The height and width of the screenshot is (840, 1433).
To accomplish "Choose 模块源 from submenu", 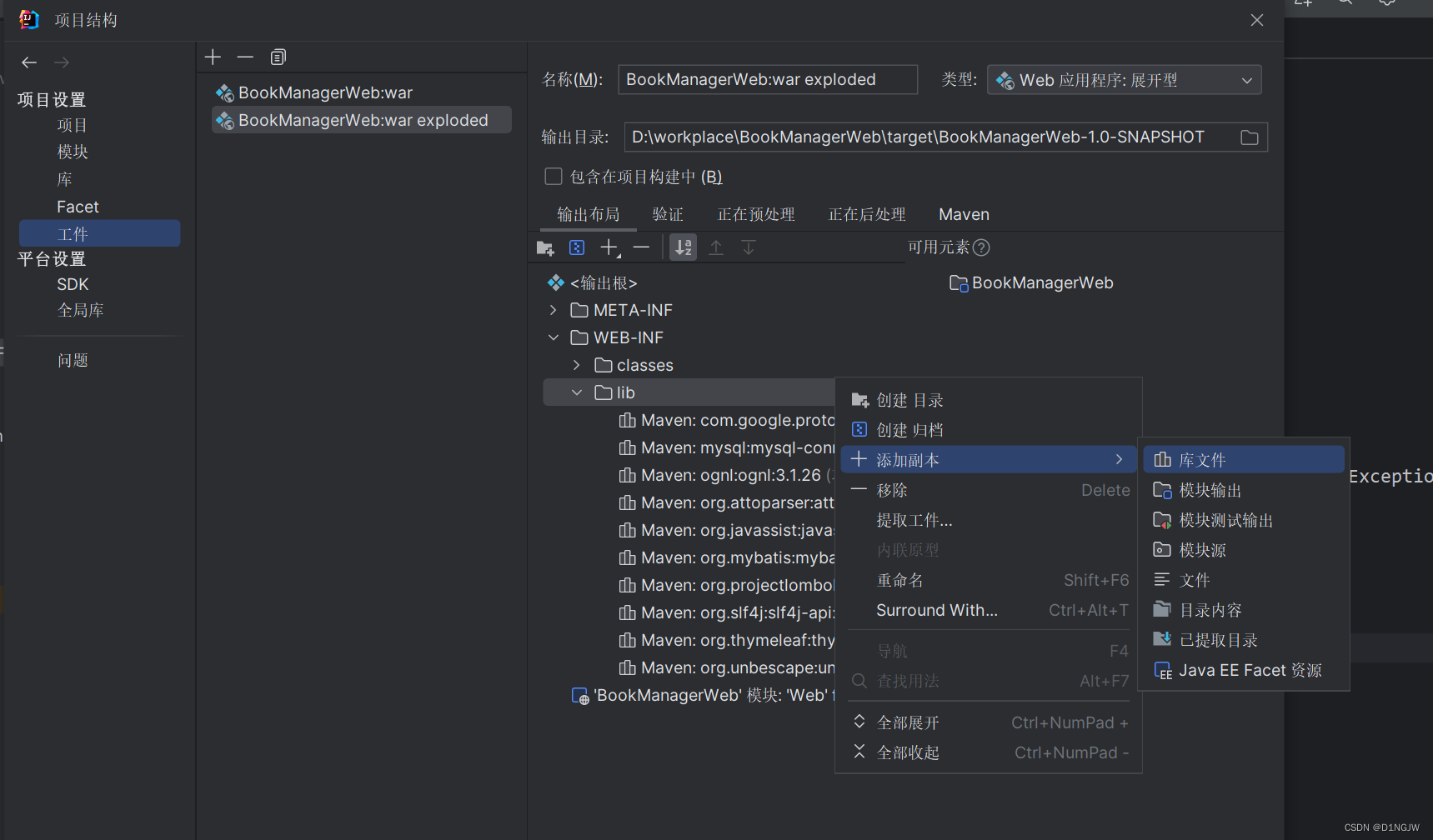I will point(1244,551).
